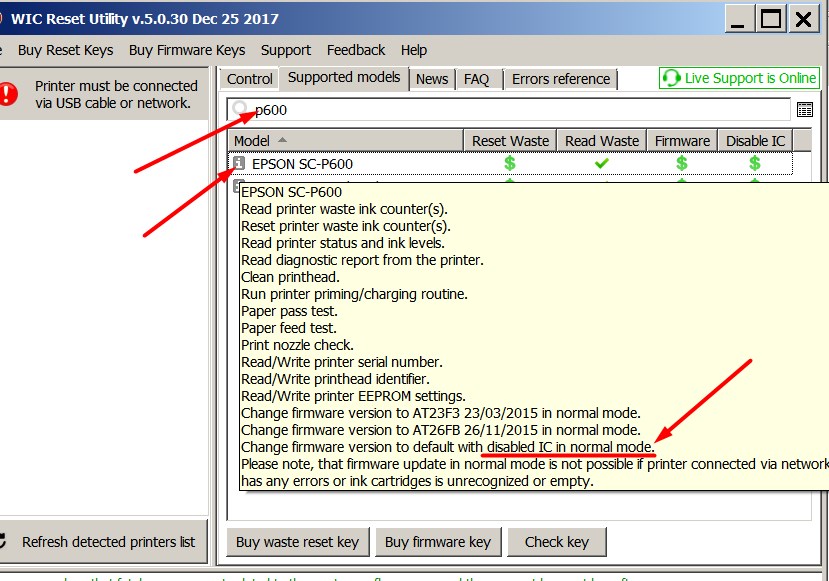Click the Buy waste reset key button
829x581 pixels.
pos(298,542)
